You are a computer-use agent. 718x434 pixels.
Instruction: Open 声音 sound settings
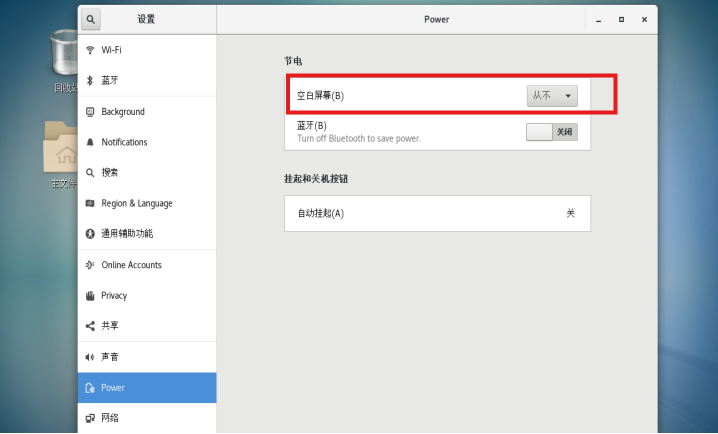click(147, 357)
